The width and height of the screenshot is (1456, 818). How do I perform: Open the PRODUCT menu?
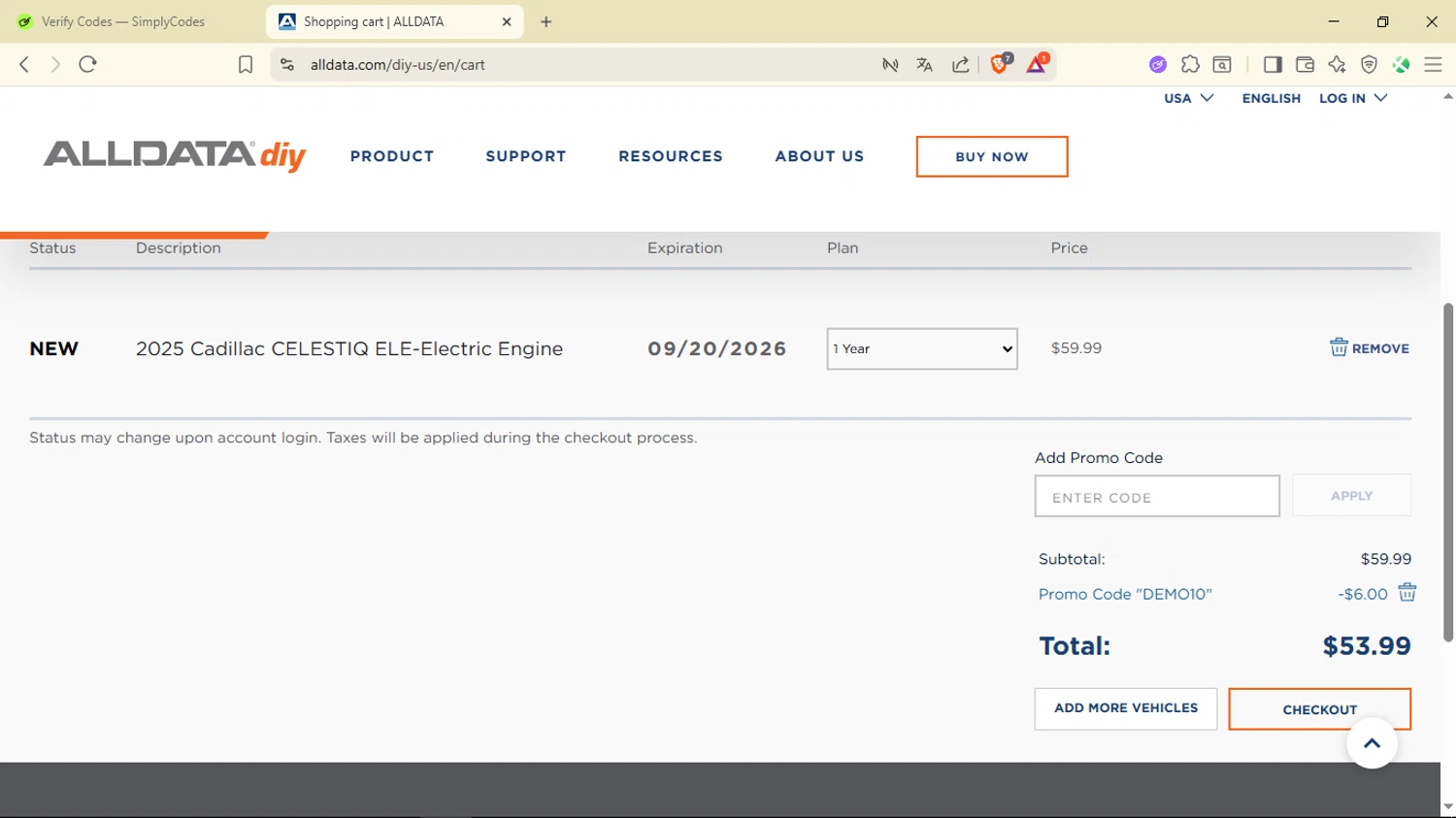pyautogui.click(x=392, y=156)
